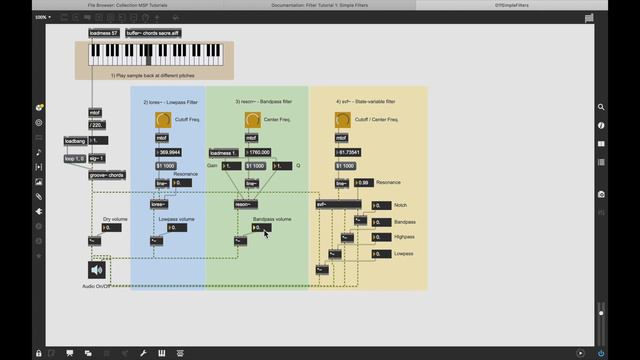Image resolution: width=640 pixels, height=360 pixels.
Task: Click the loadmess 57 object box
Action: (x=104, y=33)
